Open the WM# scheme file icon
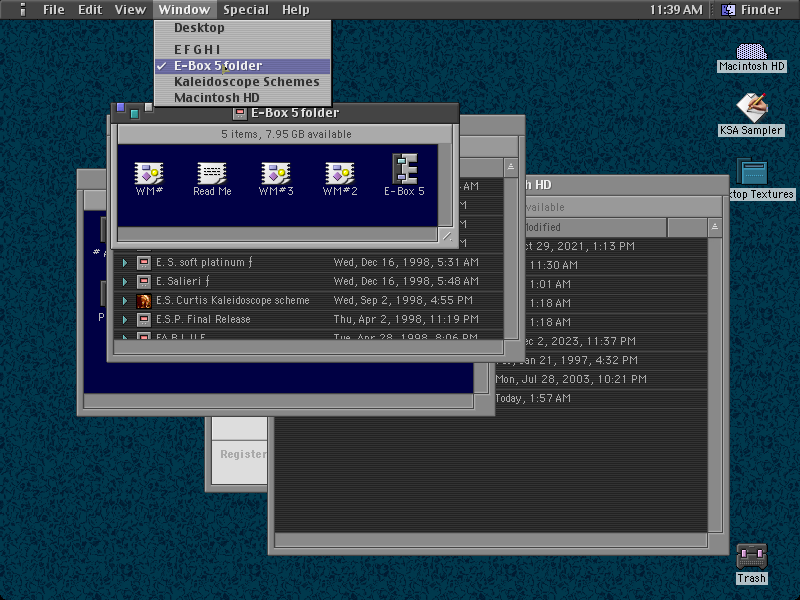This screenshot has width=800, height=600. tap(148, 173)
